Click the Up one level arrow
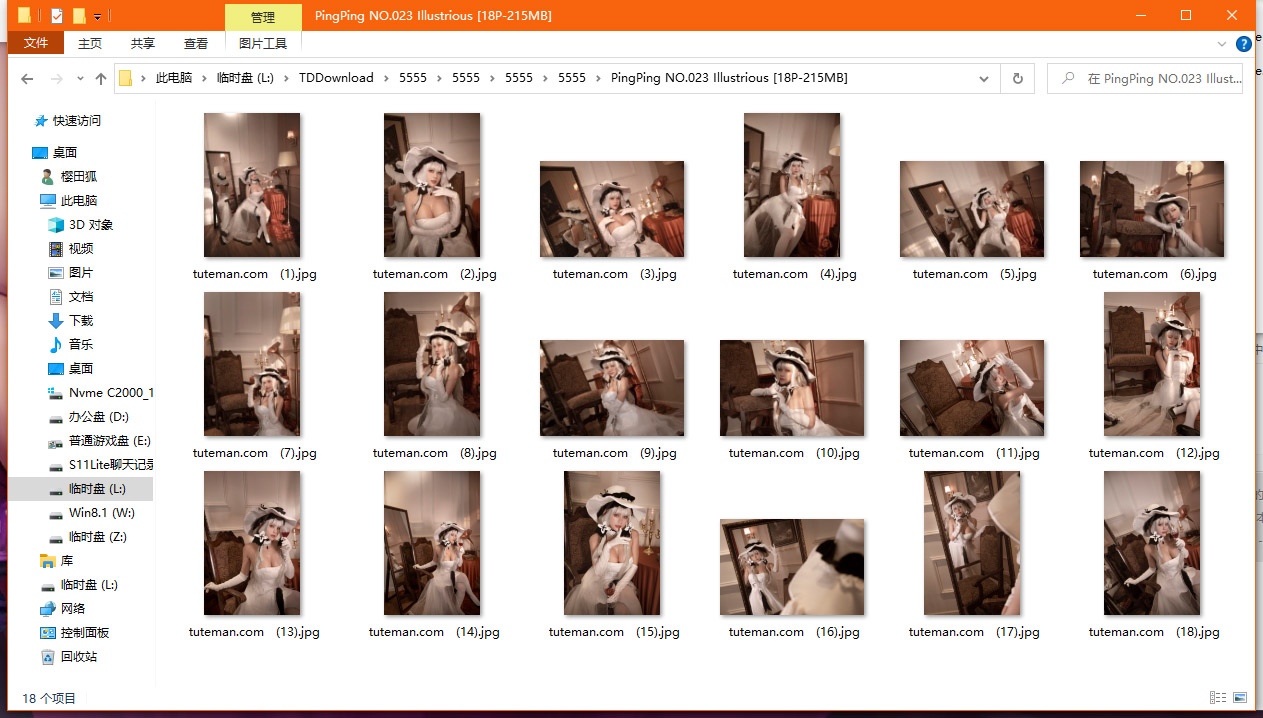Viewport: 1263px width, 718px height. (x=100, y=79)
